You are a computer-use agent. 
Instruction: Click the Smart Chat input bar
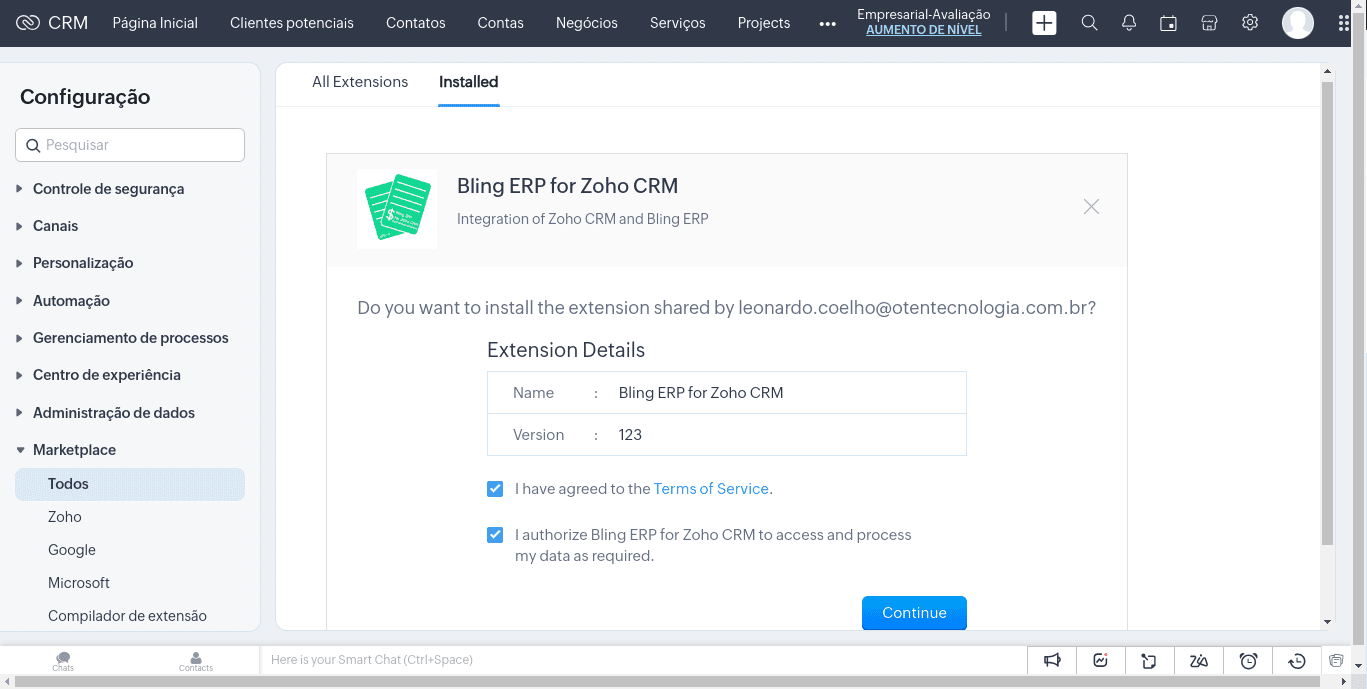[644, 660]
